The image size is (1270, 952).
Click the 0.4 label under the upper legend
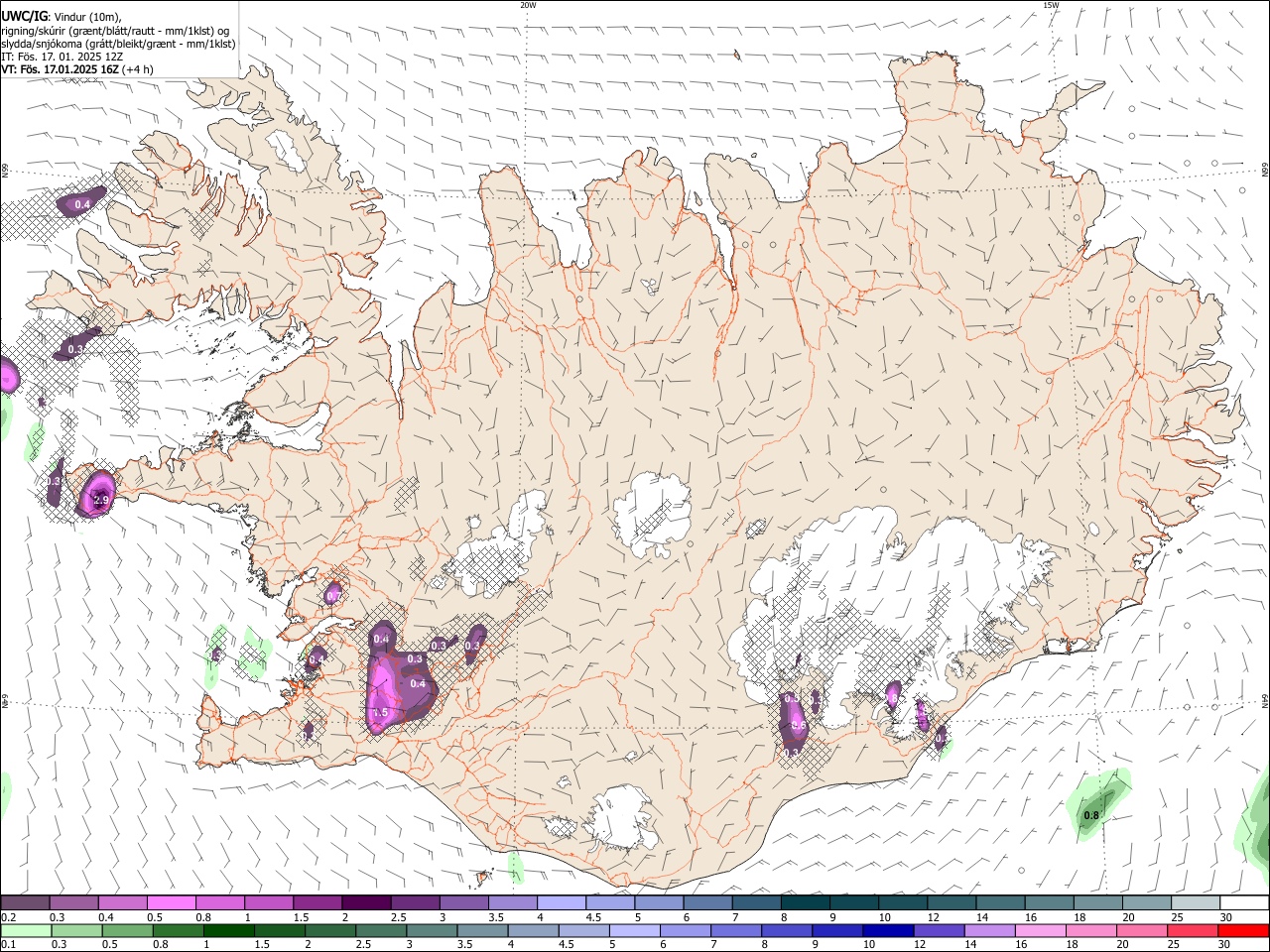click(x=107, y=917)
